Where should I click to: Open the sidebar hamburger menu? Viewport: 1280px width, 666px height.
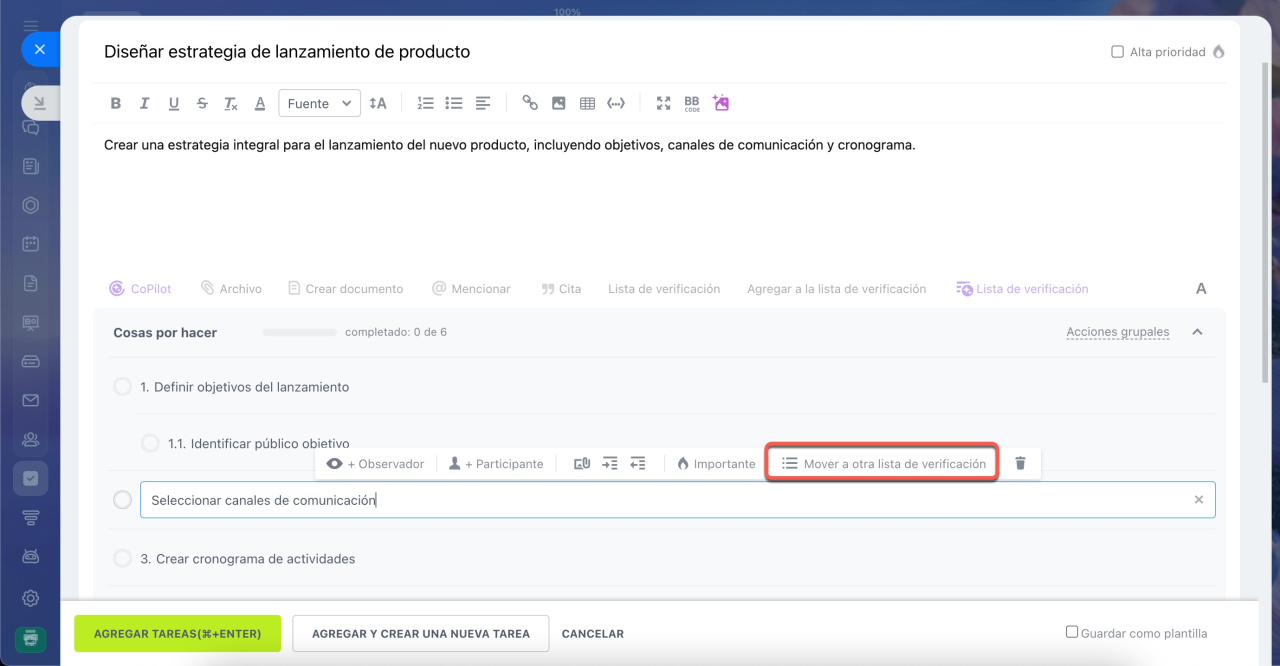tap(31, 25)
